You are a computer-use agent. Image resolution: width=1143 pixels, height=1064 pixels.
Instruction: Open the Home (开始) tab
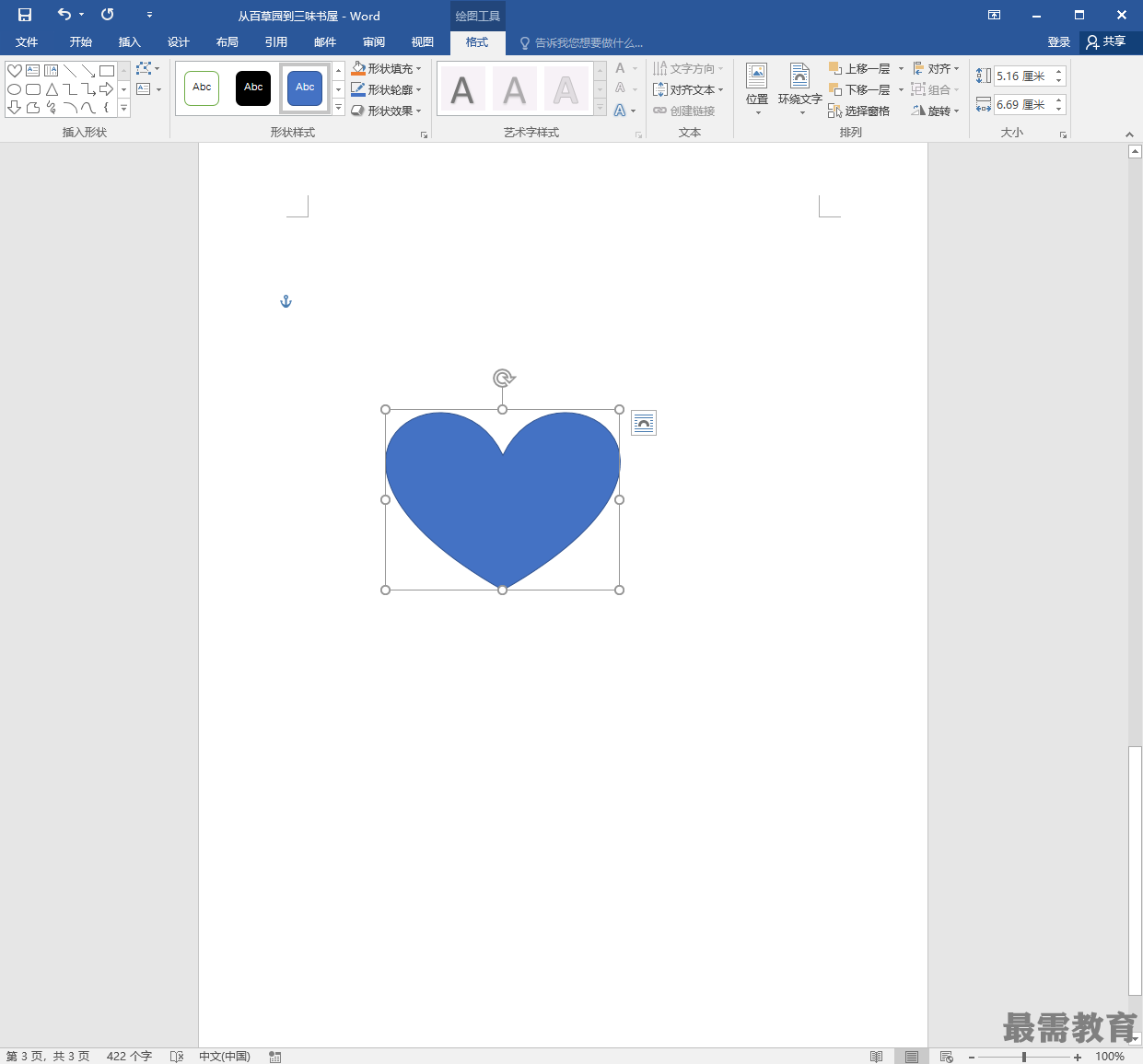[x=81, y=42]
